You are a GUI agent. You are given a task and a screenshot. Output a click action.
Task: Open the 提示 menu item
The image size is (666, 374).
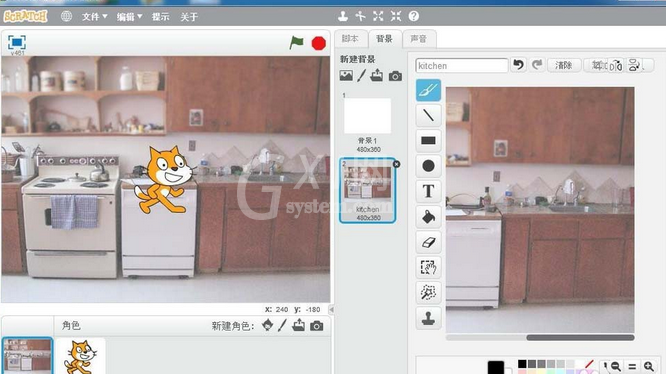[x=161, y=17]
